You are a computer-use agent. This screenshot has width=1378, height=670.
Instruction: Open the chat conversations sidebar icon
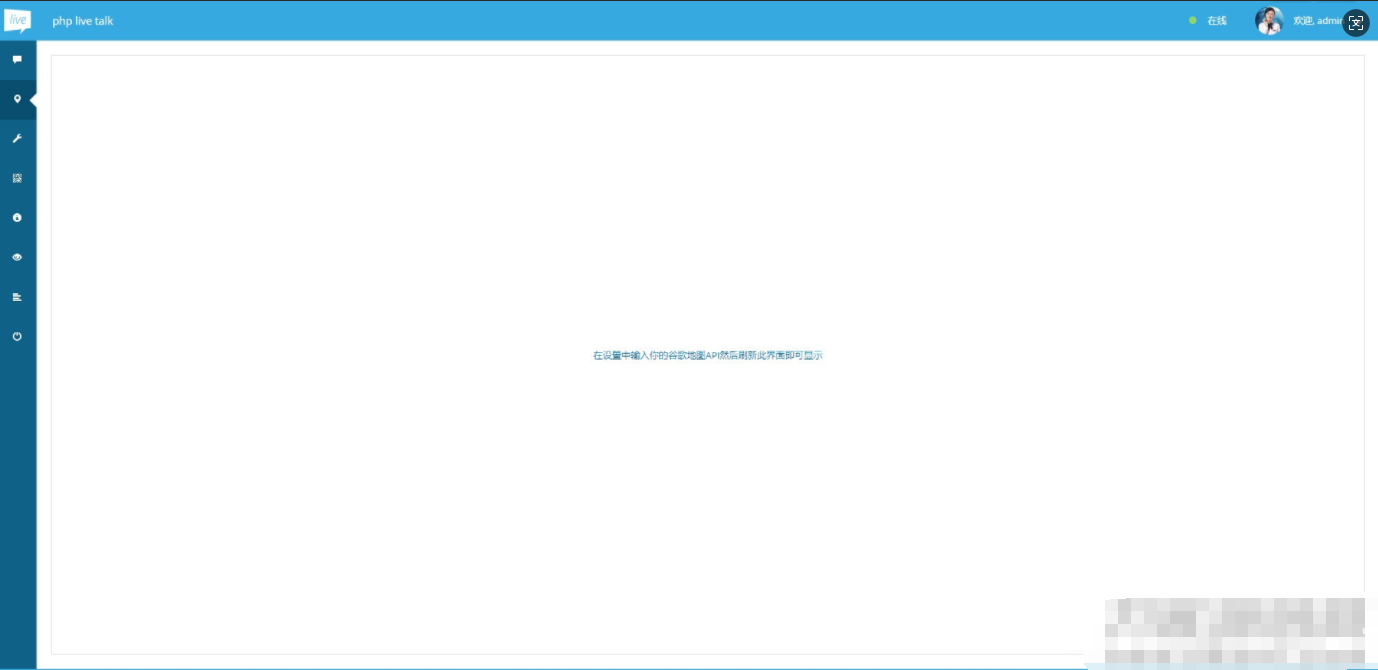coord(17,60)
